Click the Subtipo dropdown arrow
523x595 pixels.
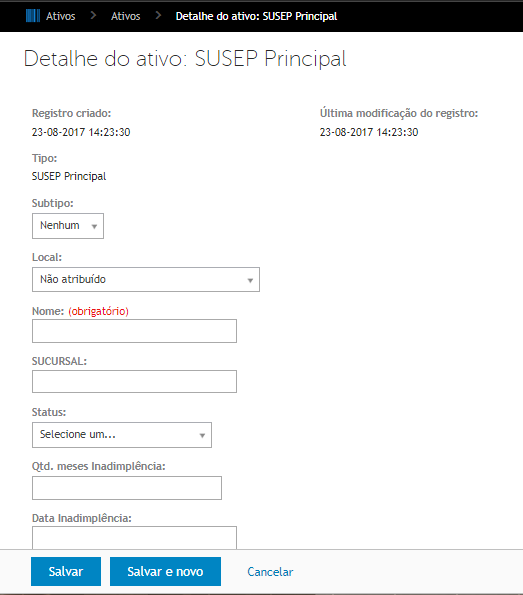[94, 227]
